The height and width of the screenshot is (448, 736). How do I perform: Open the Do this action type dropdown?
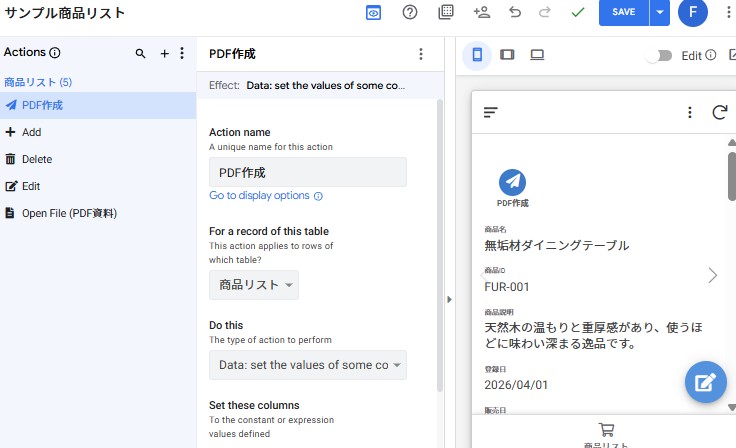pos(307,365)
